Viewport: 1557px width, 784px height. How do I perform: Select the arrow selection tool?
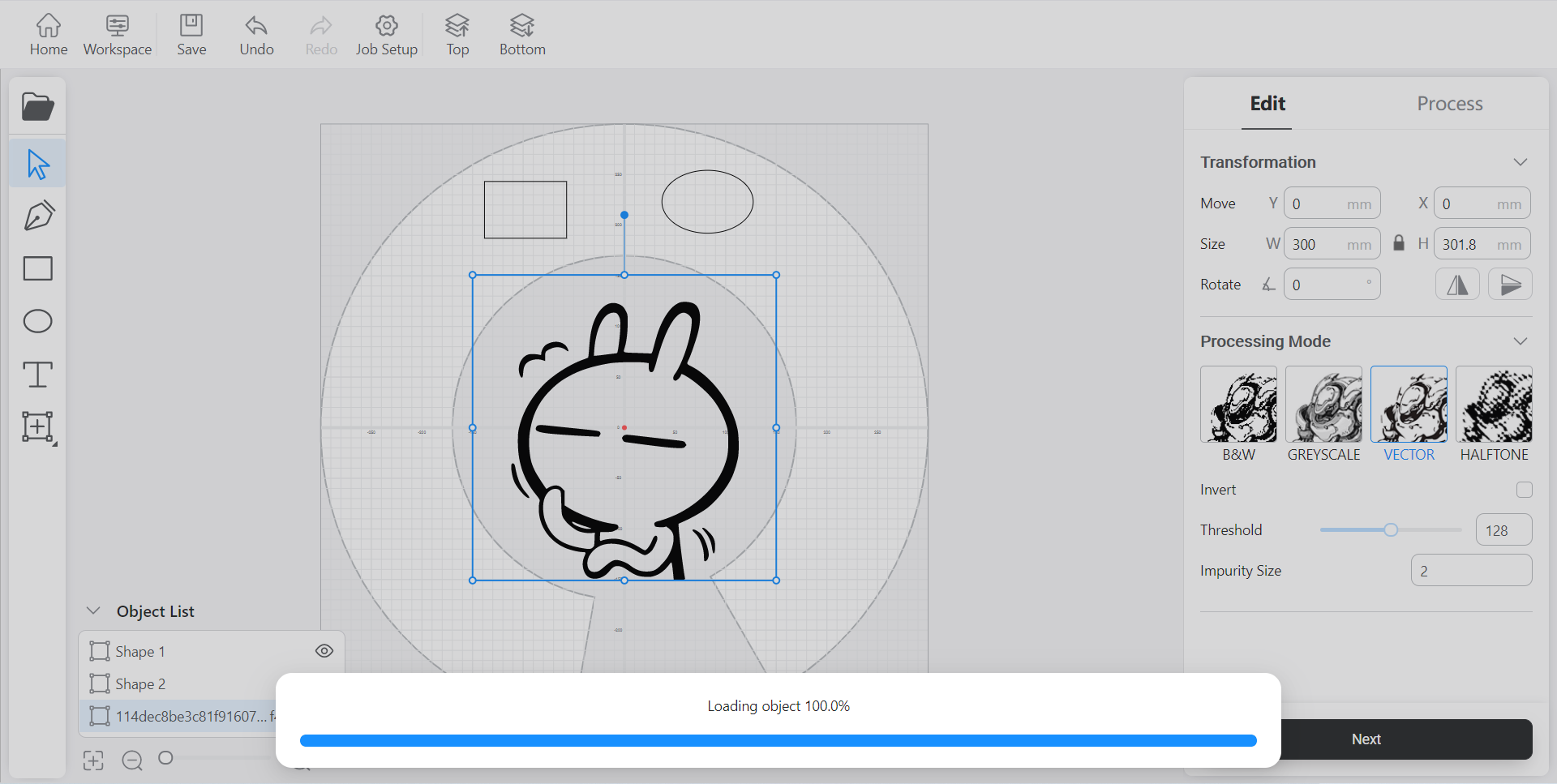tap(37, 164)
